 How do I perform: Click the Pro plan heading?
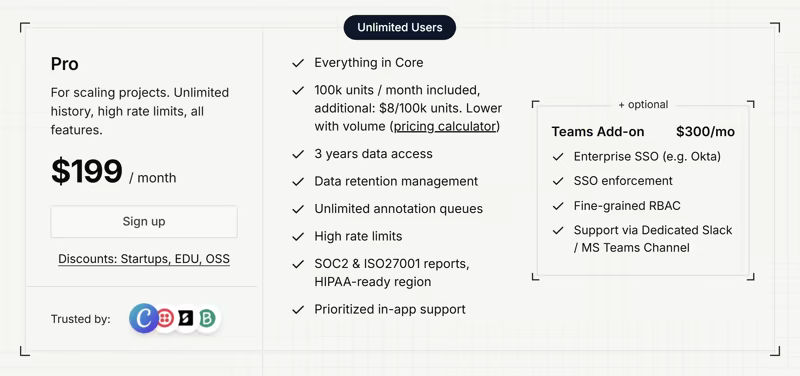(x=64, y=64)
